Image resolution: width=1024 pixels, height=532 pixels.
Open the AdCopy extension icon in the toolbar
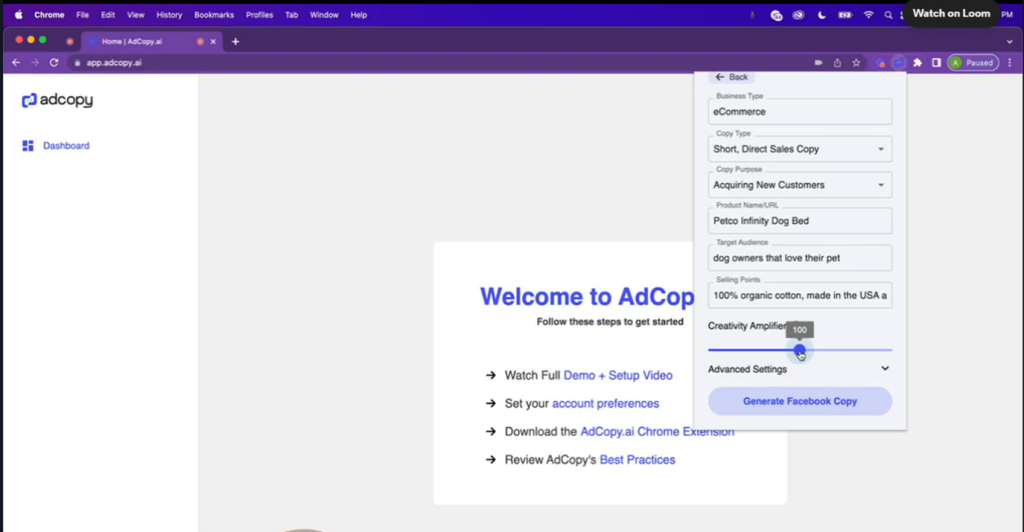[899, 63]
